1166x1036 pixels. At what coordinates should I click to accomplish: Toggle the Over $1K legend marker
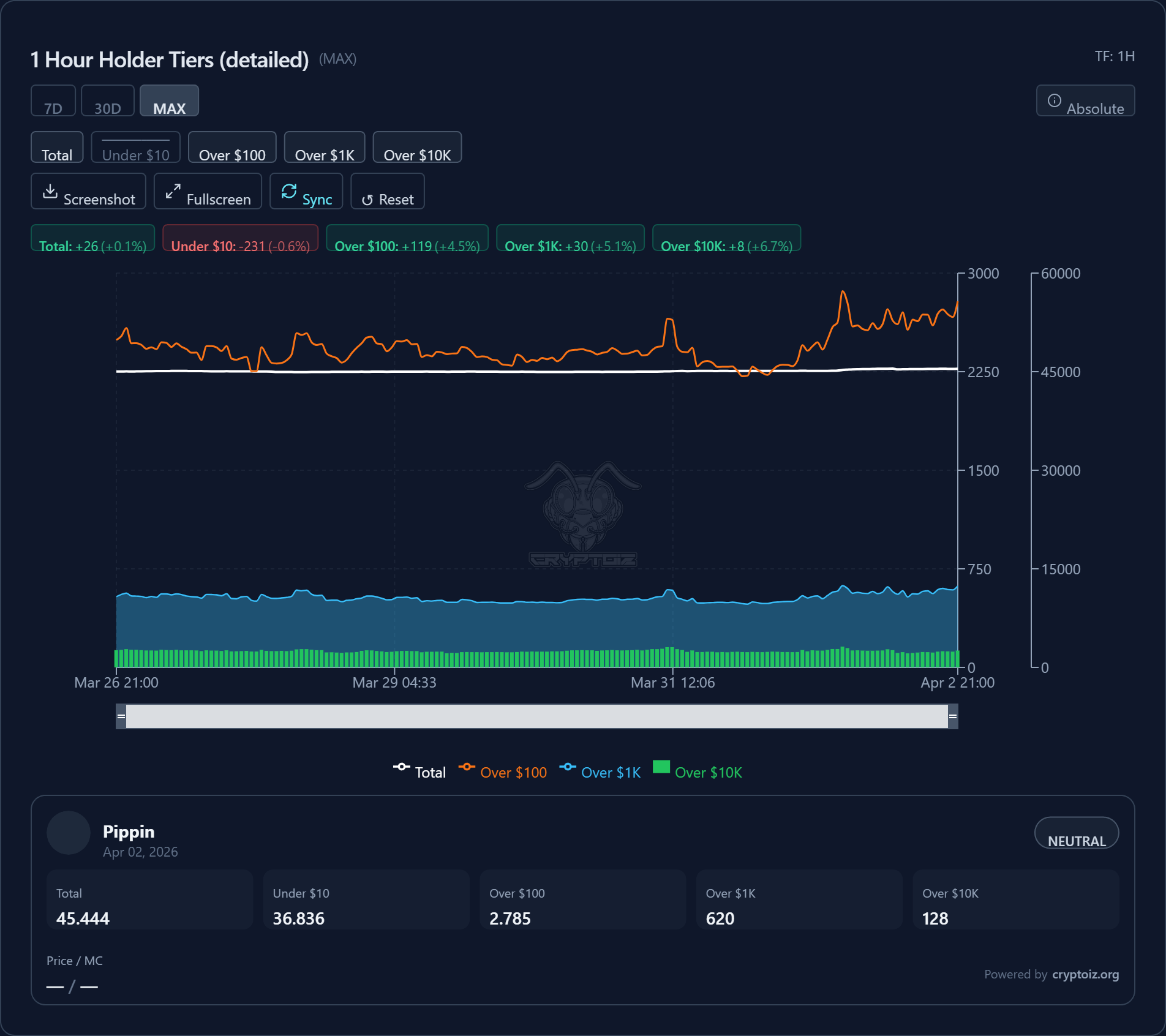click(x=568, y=767)
